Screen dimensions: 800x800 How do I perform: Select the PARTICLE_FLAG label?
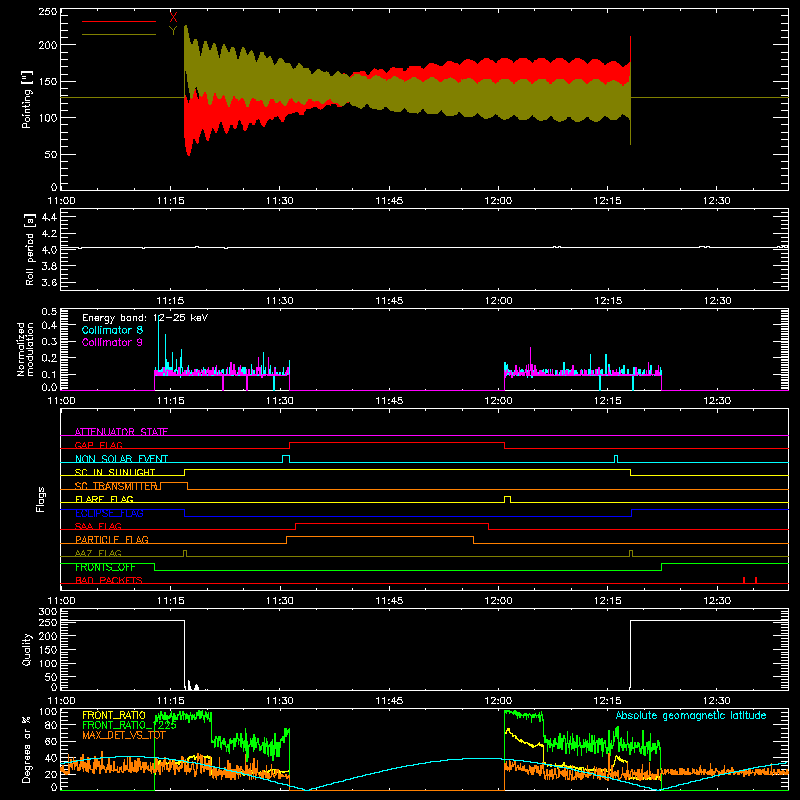(x=112, y=539)
